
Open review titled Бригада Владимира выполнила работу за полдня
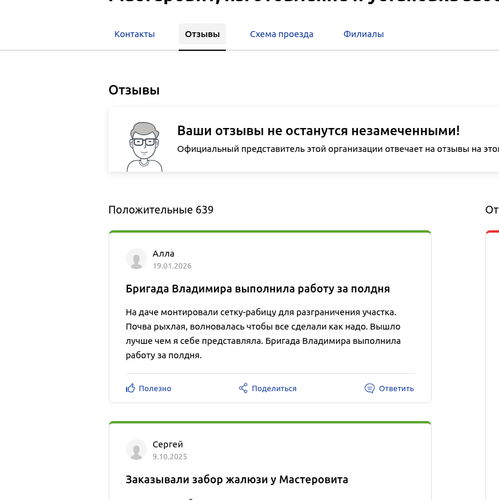click(x=258, y=289)
